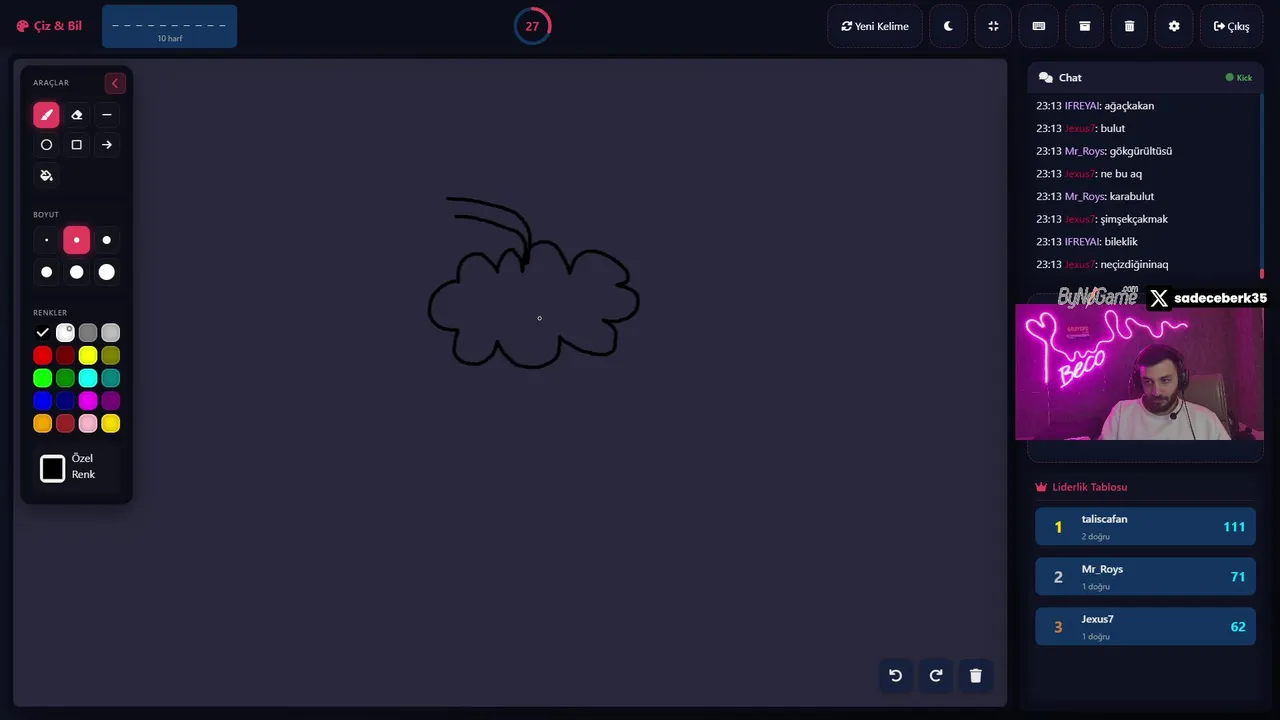Viewport: 1280px width, 720px height.
Task: Select the bright blue color swatch
Action: pos(42,401)
